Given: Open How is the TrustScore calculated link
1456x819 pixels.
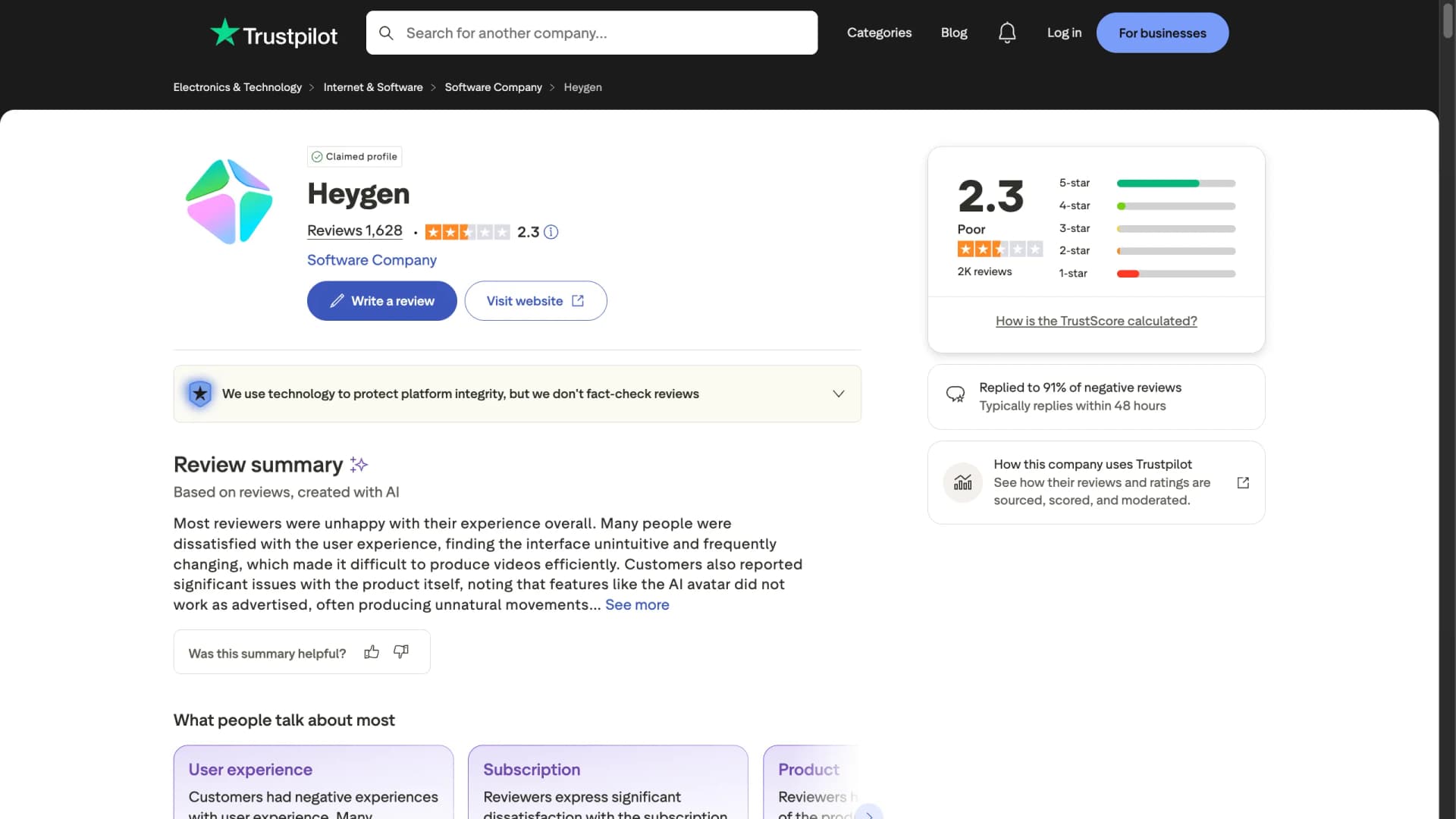Looking at the screenshot, I should click(x=1096, y=321).
